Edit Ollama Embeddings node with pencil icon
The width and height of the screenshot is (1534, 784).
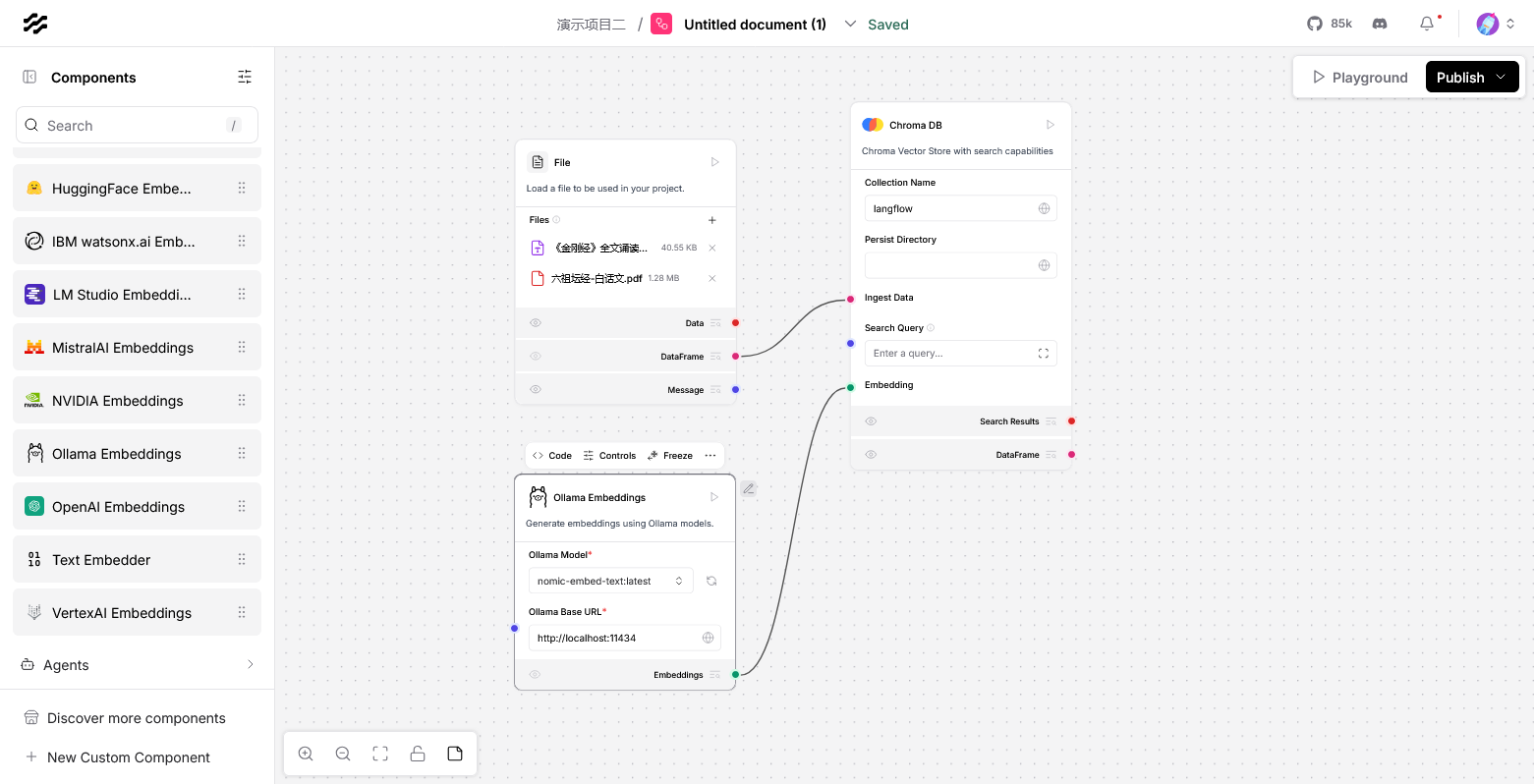[x=749, y=488]
